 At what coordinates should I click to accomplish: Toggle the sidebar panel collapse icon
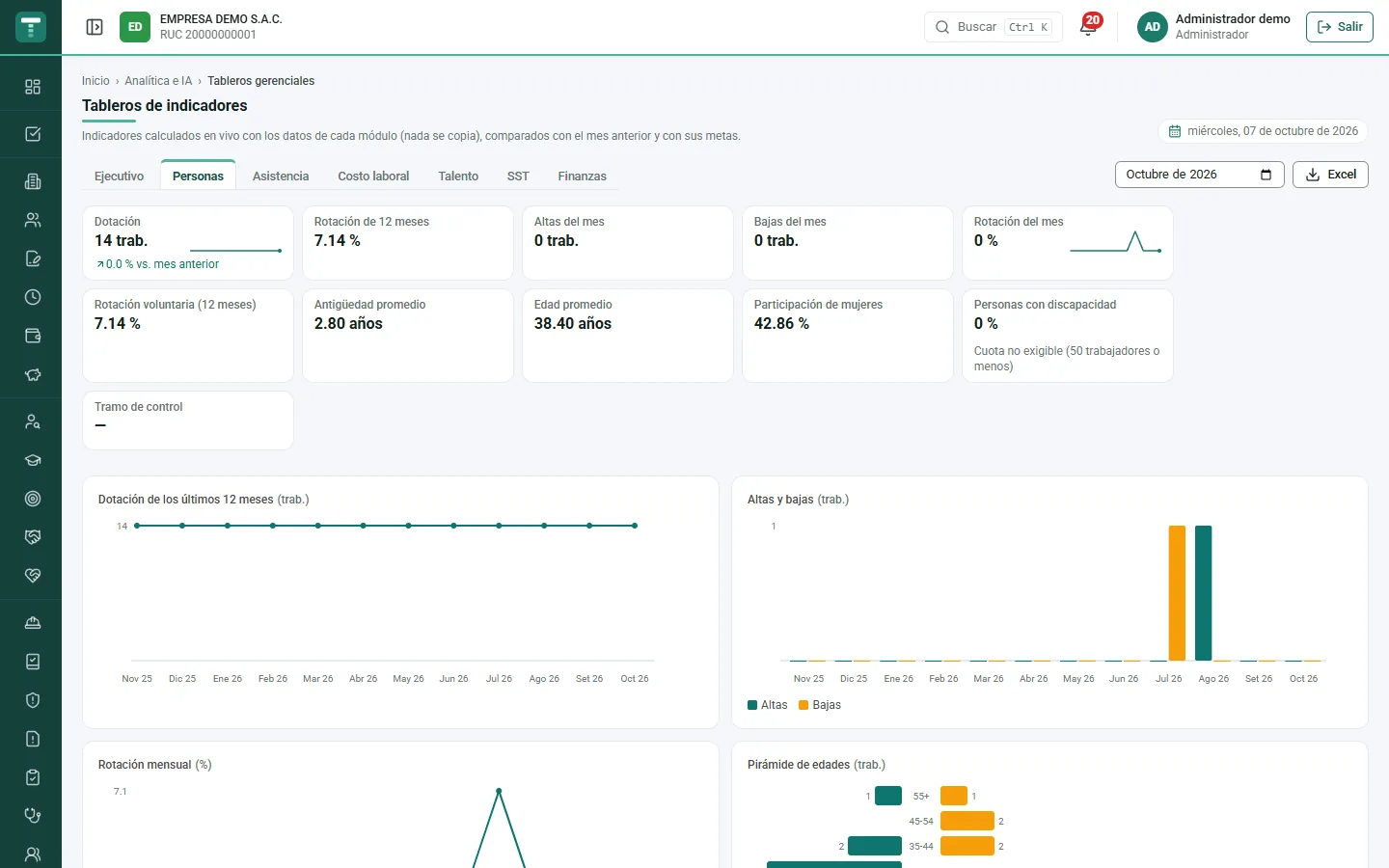95,27
